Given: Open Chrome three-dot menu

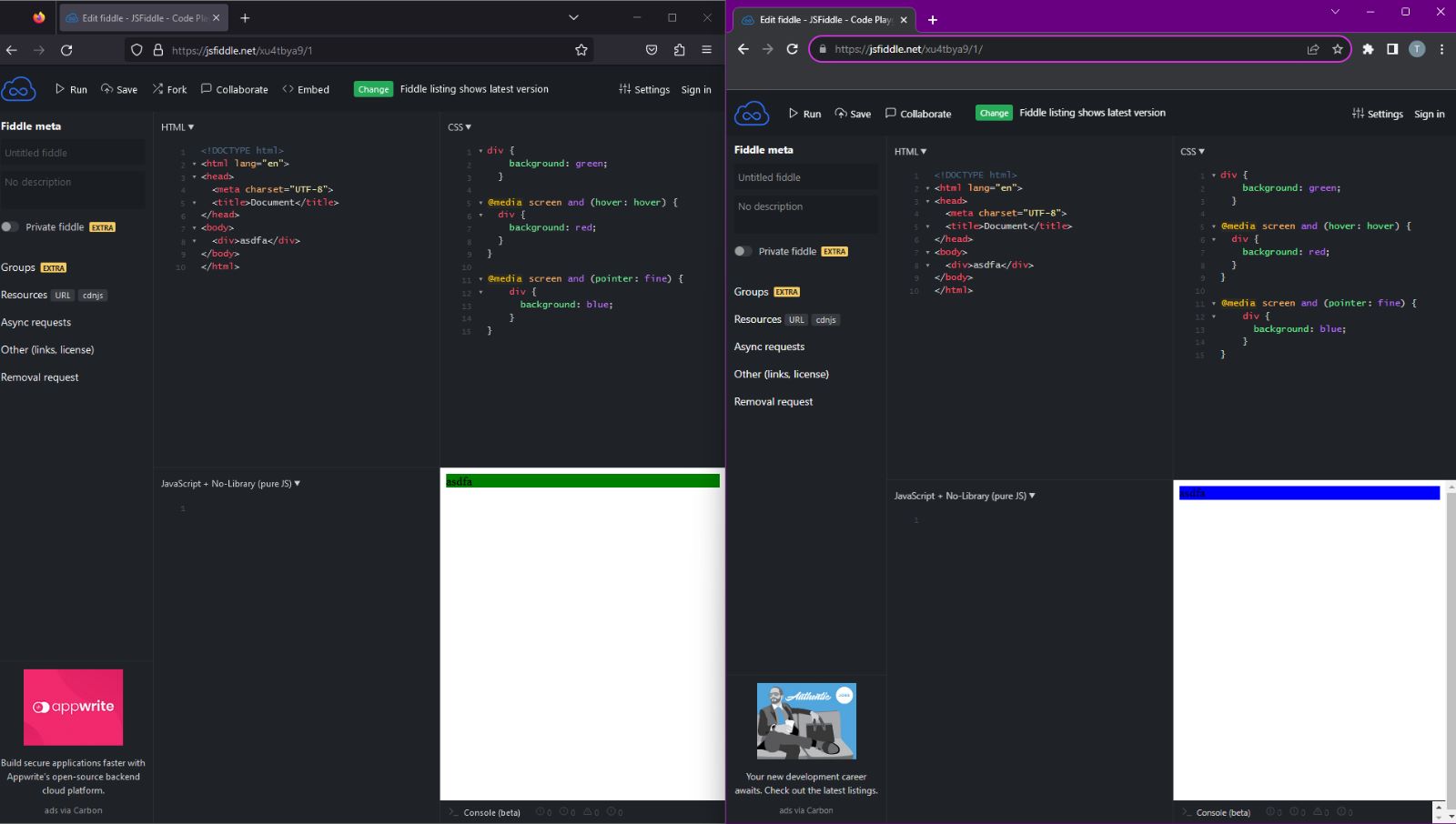Looking at the screenshot, I should 1441,49.
